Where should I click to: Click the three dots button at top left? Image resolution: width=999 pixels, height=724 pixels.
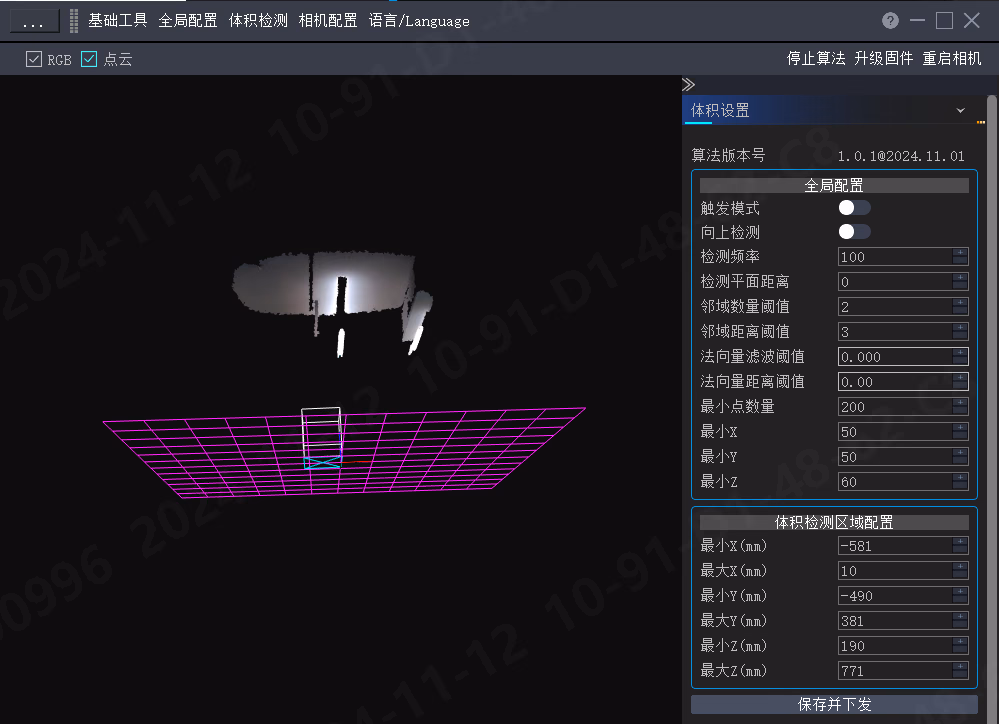click(33, 22)
